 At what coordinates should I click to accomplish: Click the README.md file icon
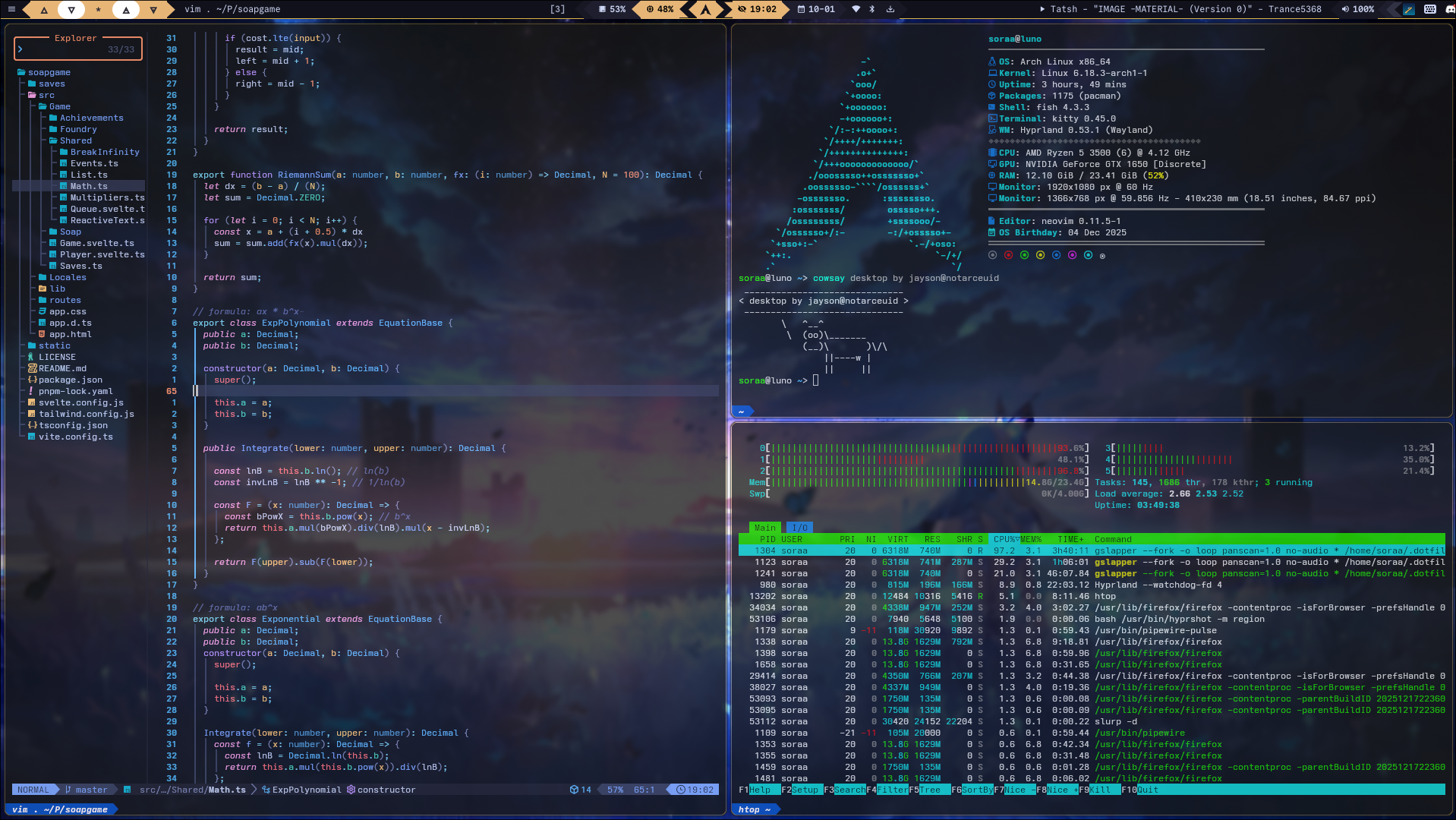(32, 368)
